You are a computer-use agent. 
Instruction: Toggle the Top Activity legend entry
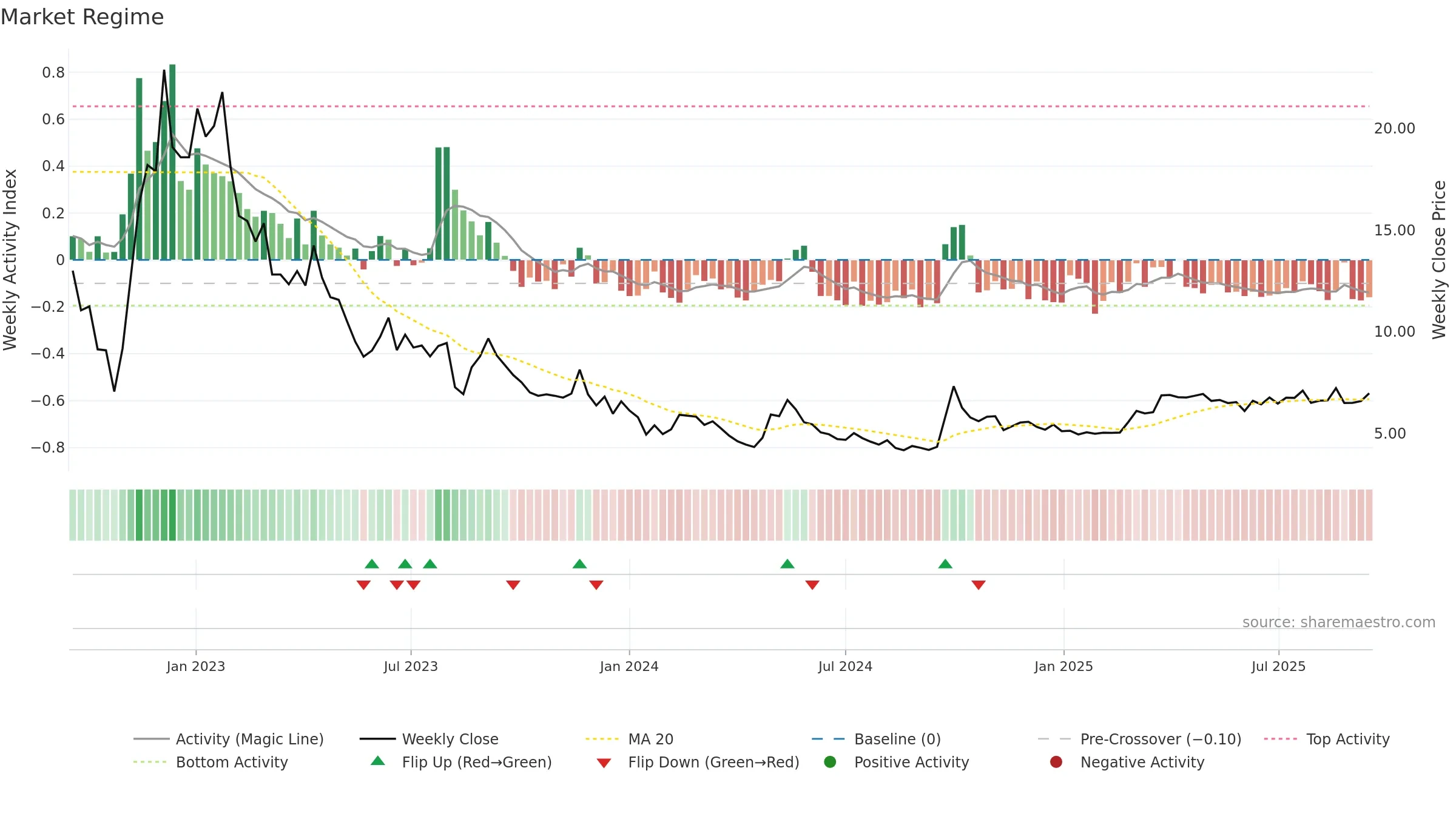tap(1327, 739)
